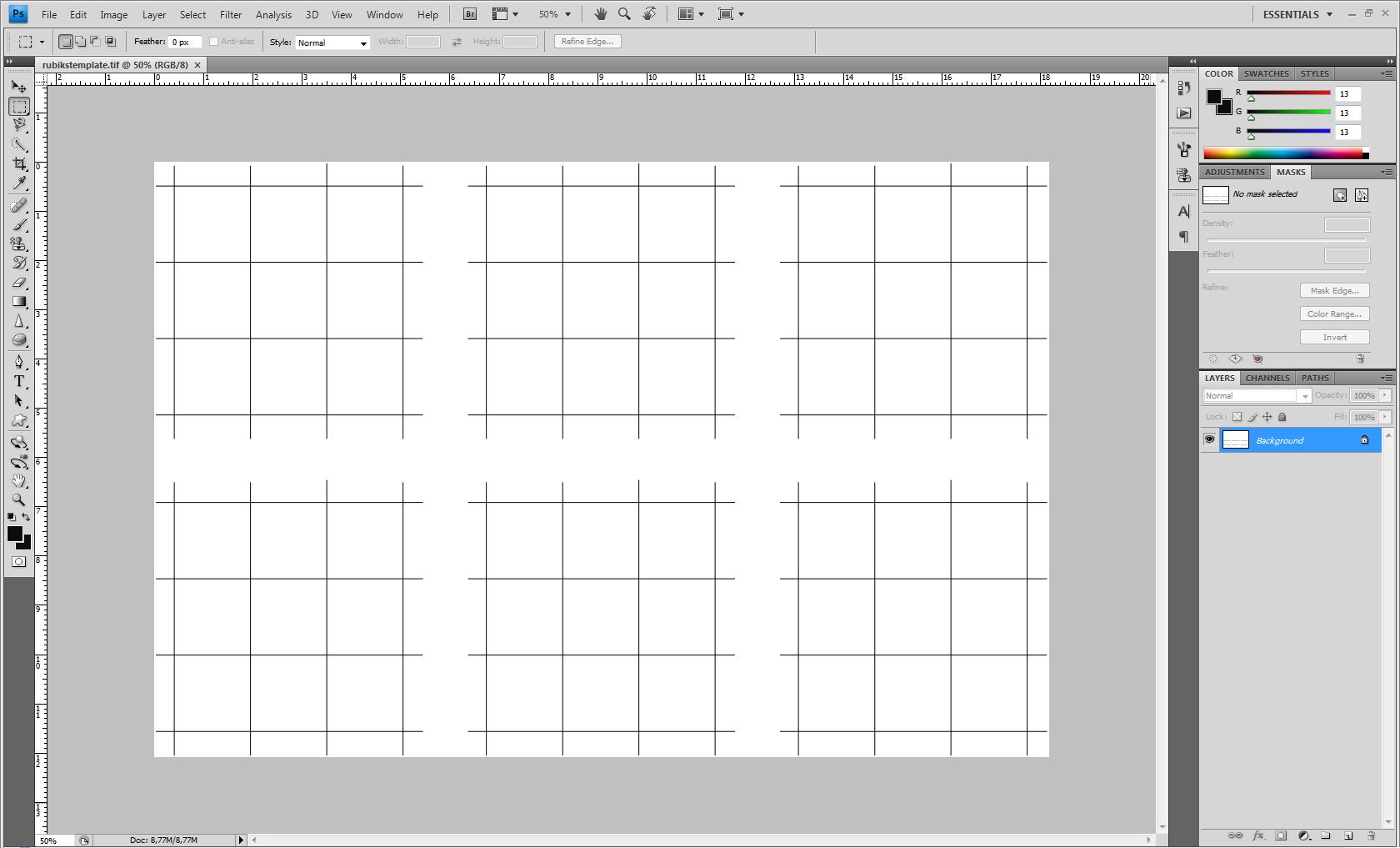Select the Move tool
This screenshot has height=848, width=1400.
19,87
